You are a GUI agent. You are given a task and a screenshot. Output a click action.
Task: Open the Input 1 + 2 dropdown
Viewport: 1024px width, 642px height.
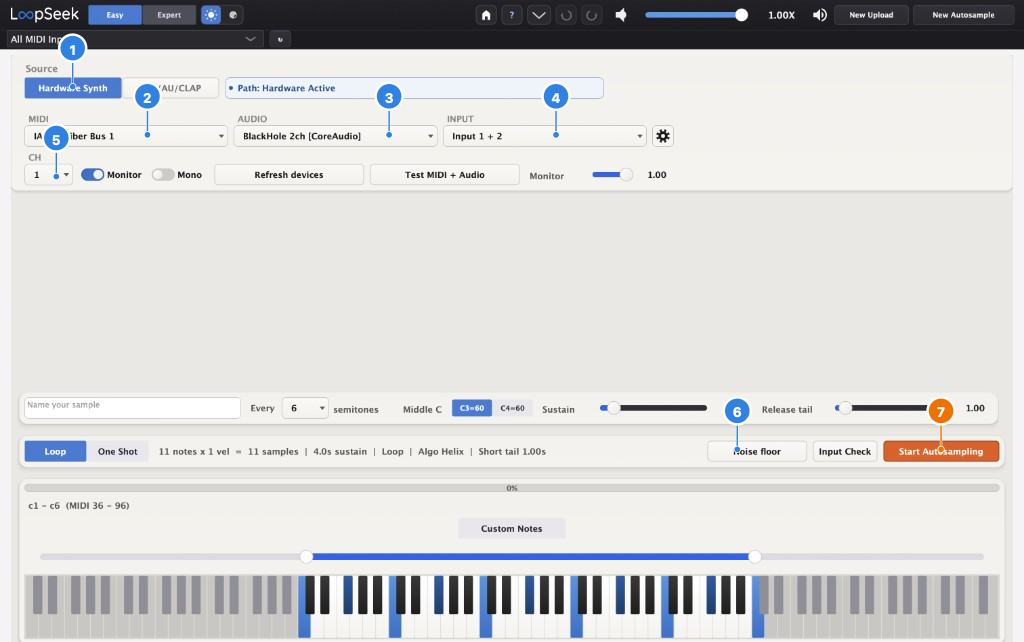click(545, 136)
